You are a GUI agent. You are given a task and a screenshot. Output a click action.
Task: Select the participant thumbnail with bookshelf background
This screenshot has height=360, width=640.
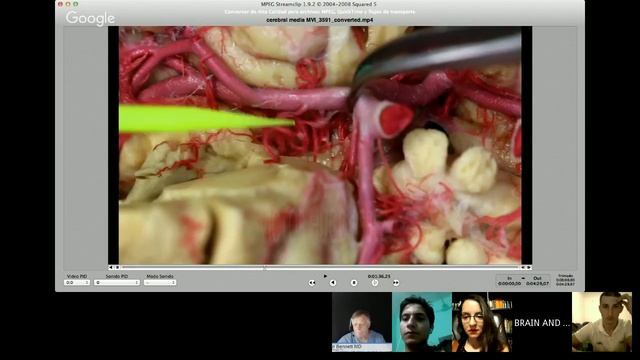482,322
